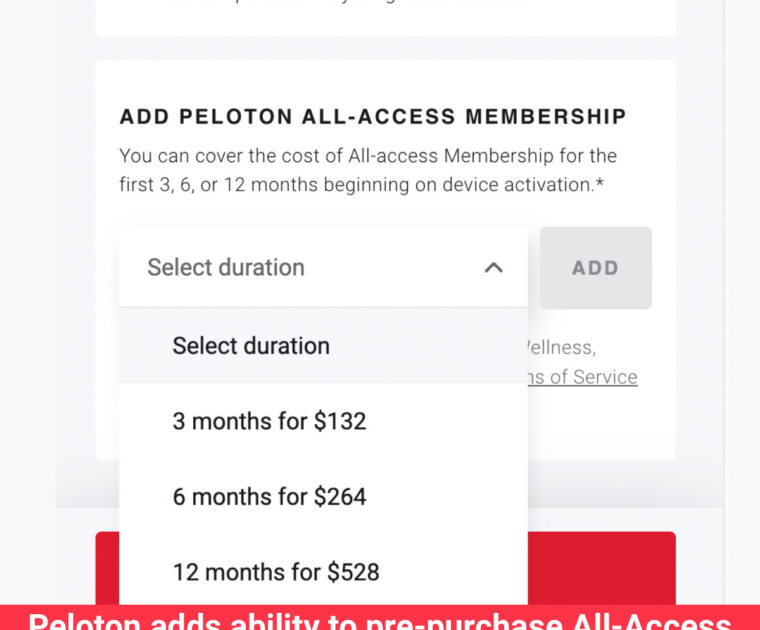This screenshot has height=630, width=760.
Task: Choose '12 months for $528' membership option
Action: [x=276, y=572]
